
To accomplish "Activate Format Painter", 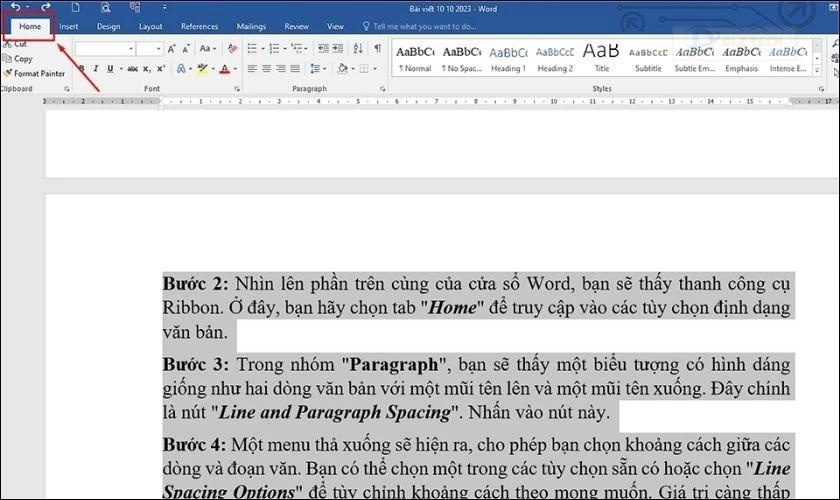I will (34, 73).
